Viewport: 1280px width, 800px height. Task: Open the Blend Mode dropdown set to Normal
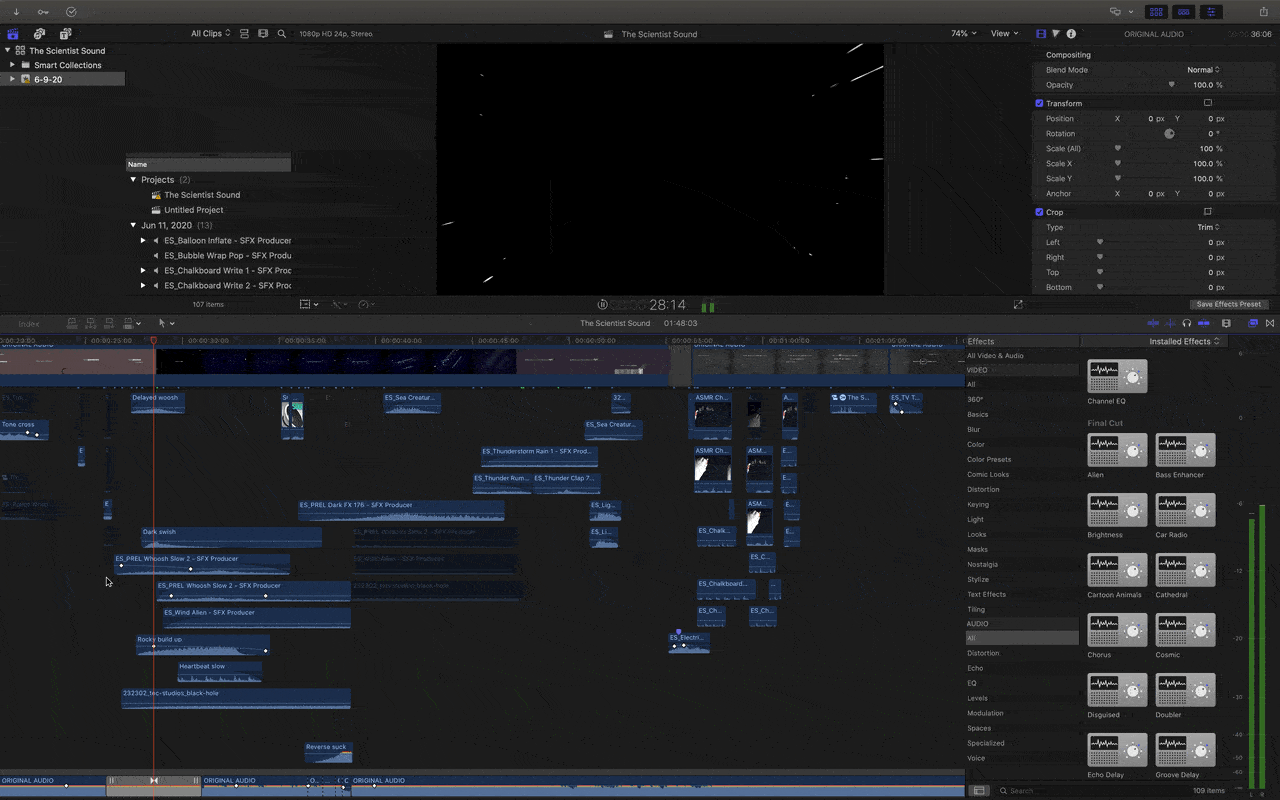coord(1207,69)
